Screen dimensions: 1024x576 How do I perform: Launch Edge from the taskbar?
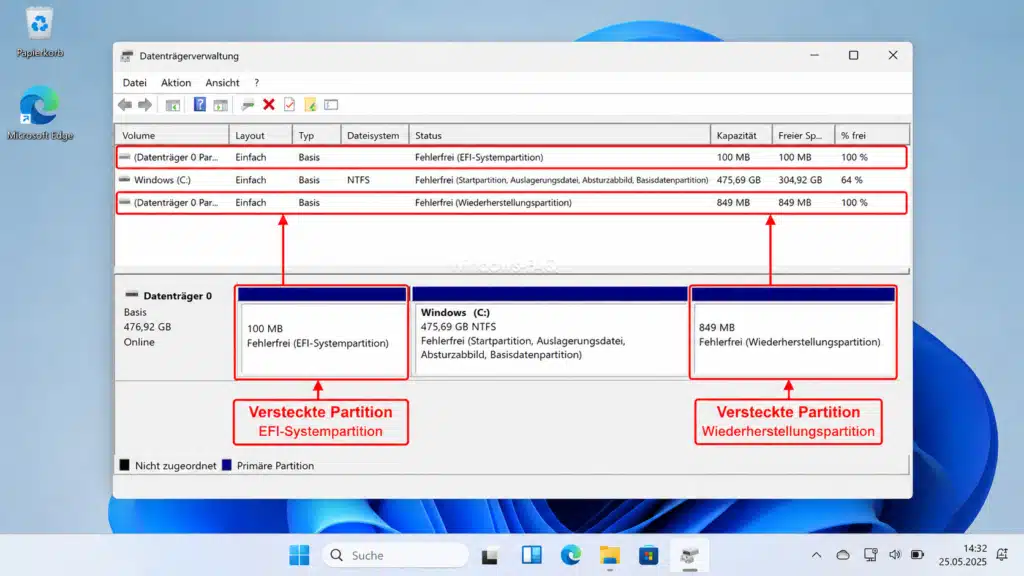pyautogui.click(x=571, y=555)
